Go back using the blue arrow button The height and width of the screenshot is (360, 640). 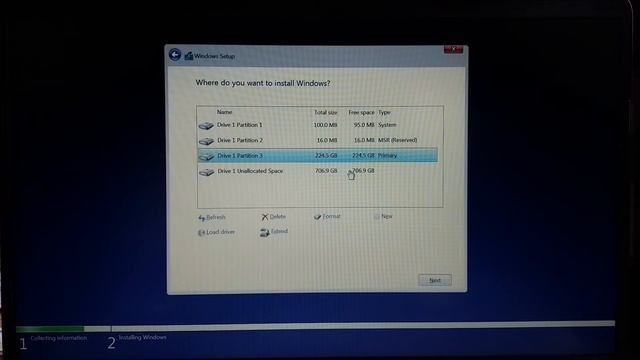(175, 55)
